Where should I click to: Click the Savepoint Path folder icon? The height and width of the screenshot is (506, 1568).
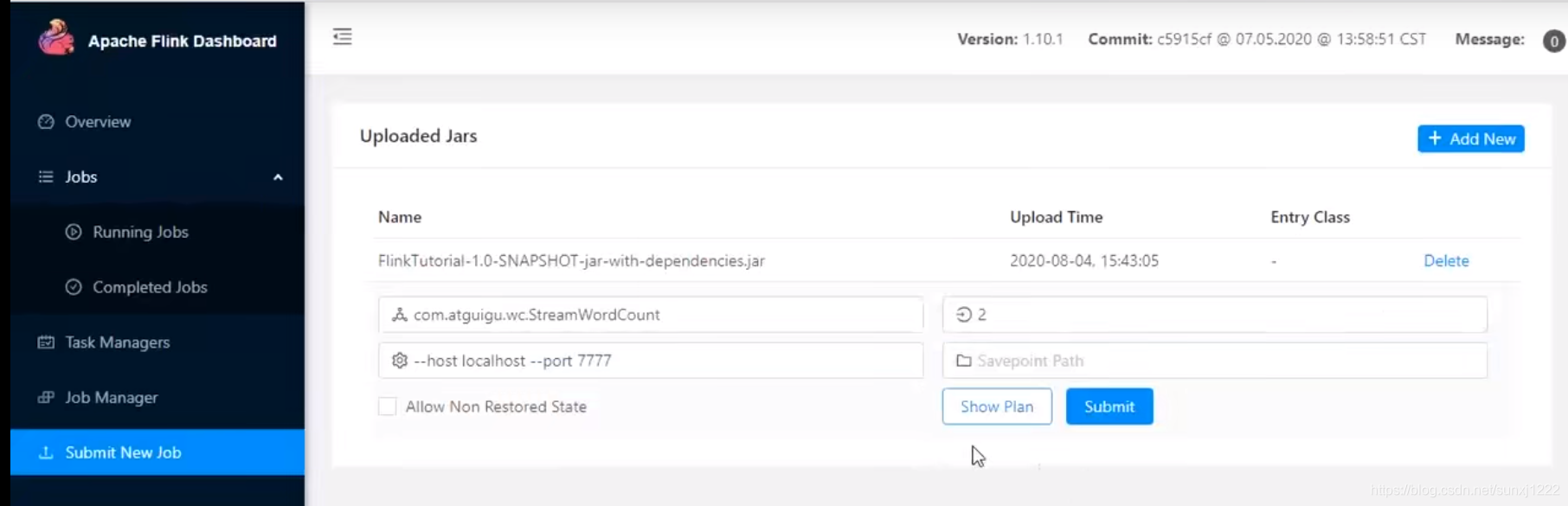click(x=963, y=361)
